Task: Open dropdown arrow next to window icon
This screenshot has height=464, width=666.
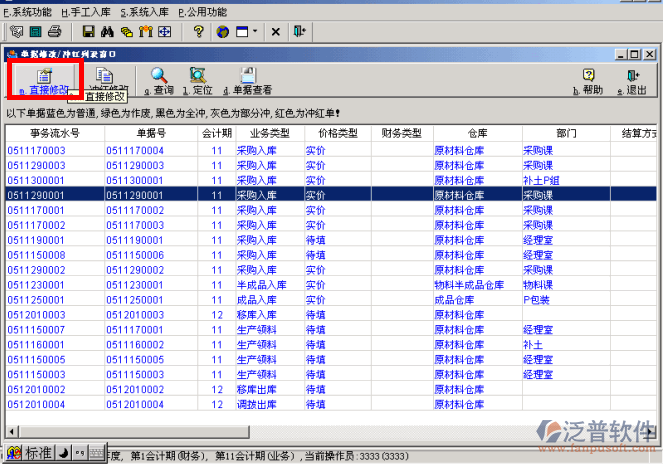Action: click(256, 32)
